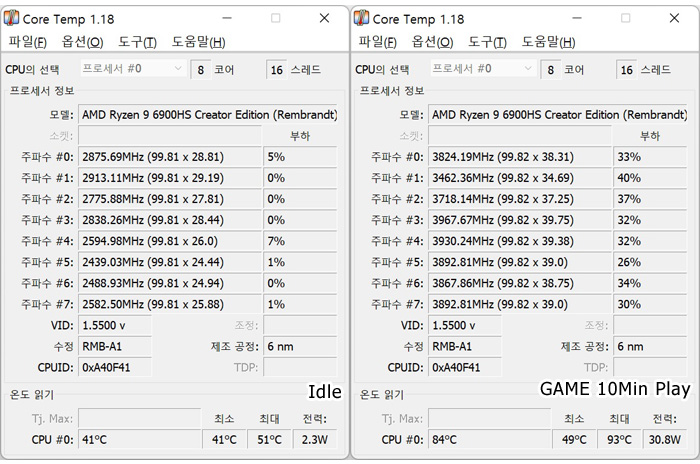Click 34% load value in right window

[x=650, y=283]
